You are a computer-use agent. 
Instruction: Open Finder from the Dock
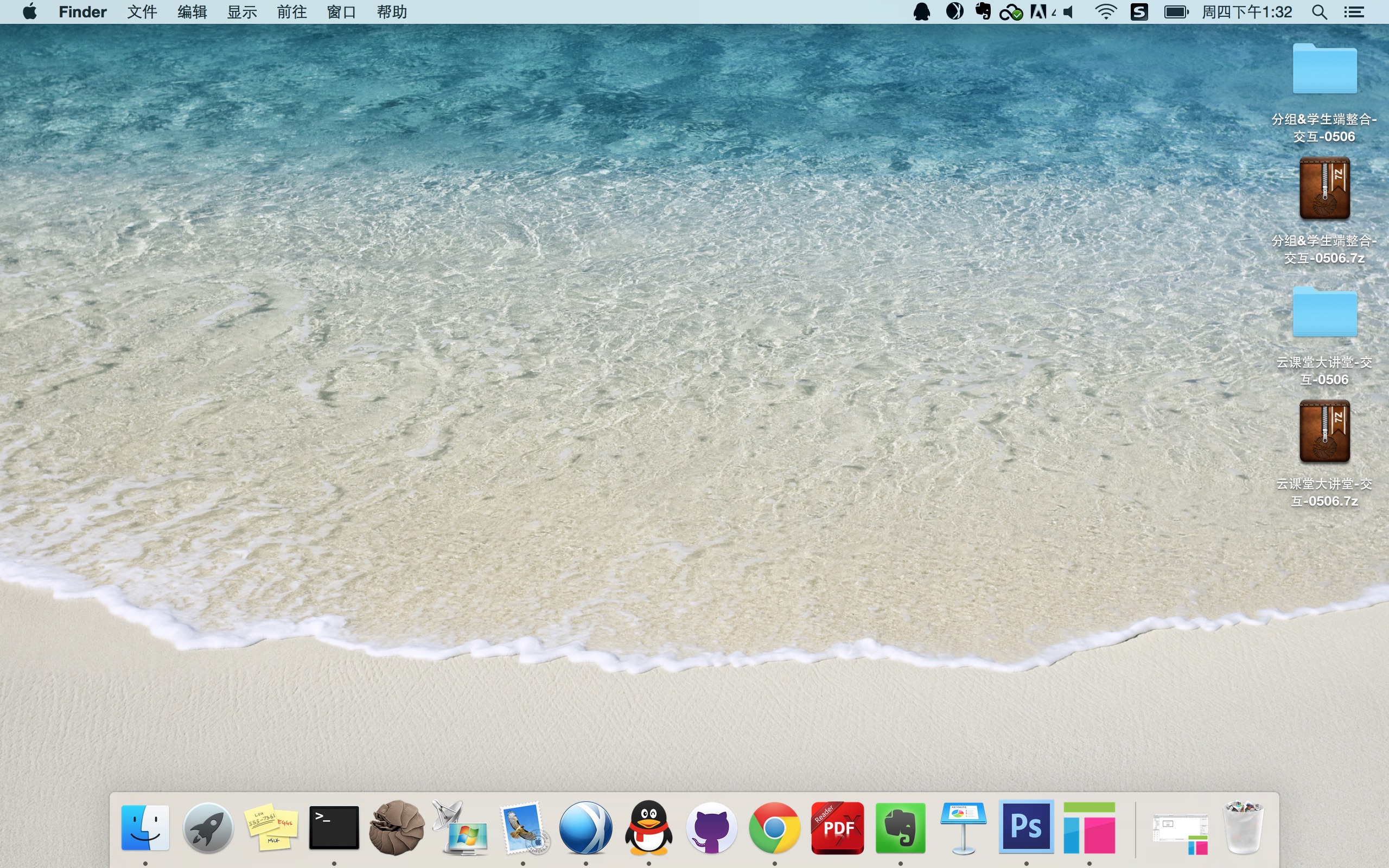(145, 827)
